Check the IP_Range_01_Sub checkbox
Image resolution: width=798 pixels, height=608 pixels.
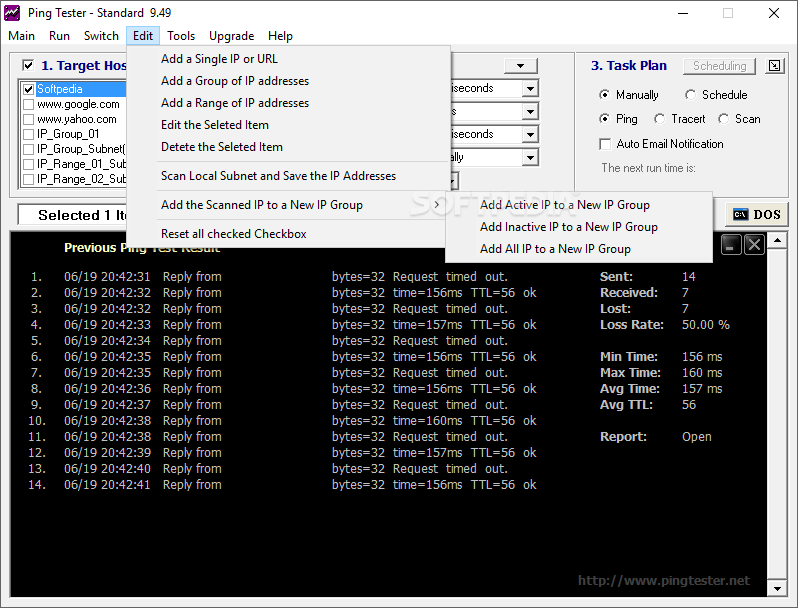(28, 164)
